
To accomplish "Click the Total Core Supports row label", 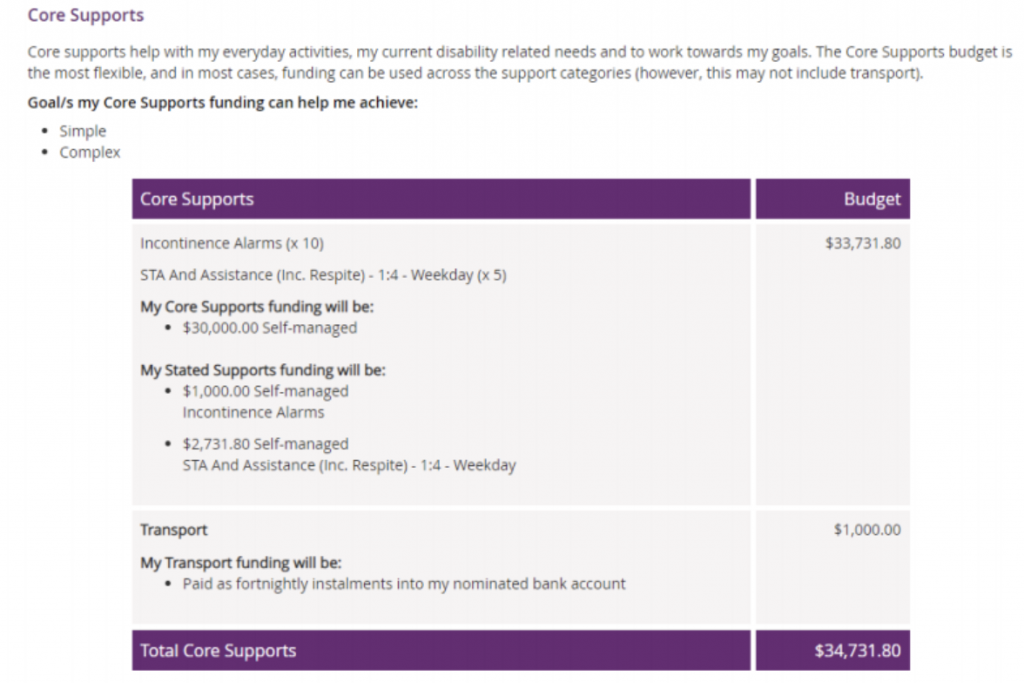I will point(218,651).
